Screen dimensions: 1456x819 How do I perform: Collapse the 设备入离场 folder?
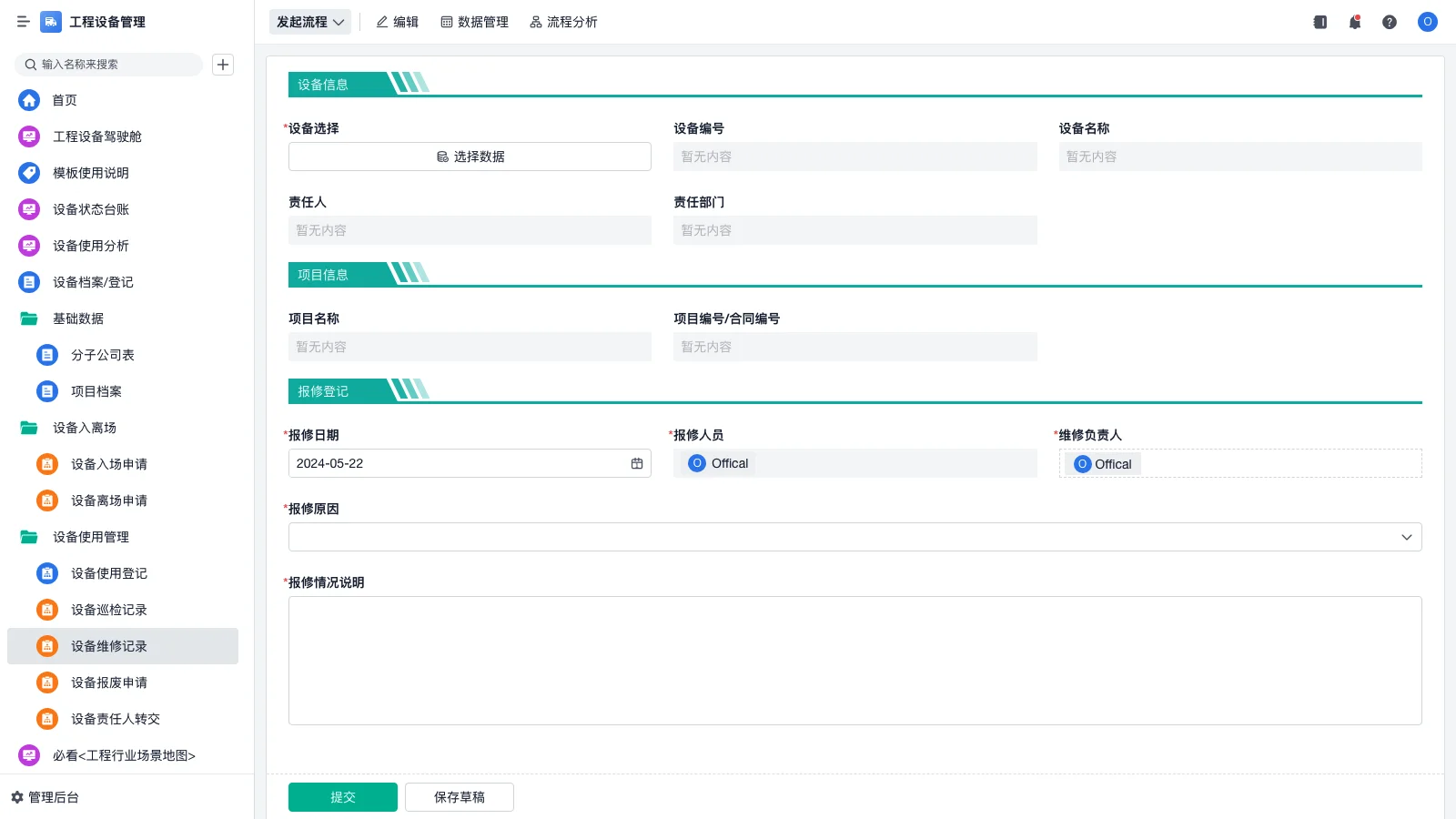coord(29,428)
